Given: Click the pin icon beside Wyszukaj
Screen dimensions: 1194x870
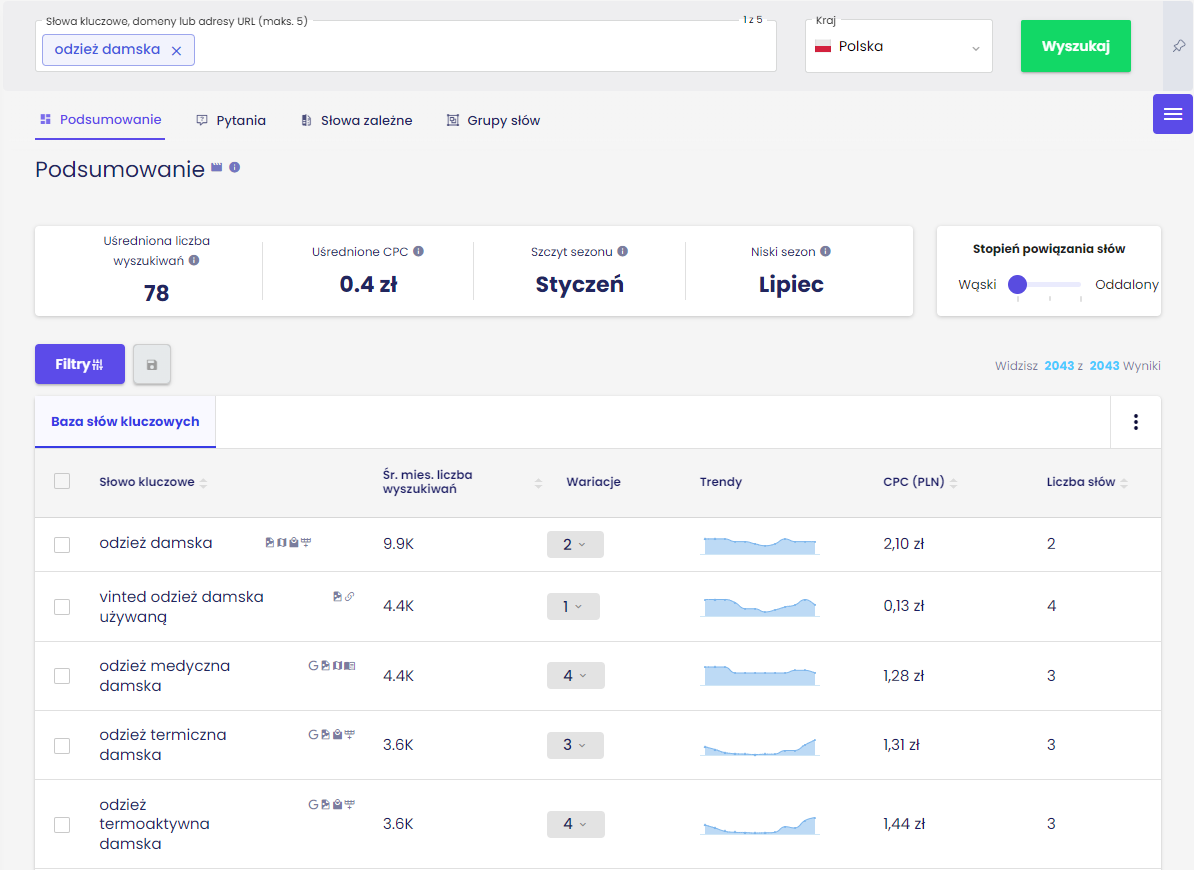Looking at the screenshot, I should tap(1179, 46).
